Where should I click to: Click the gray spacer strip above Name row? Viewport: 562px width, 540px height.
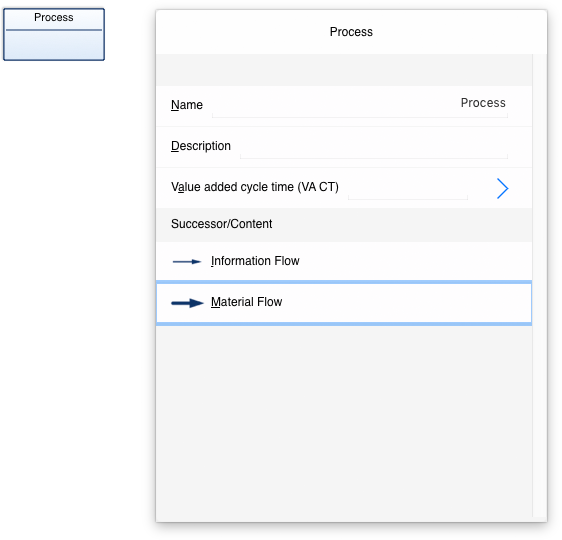[x=344, y=70]
